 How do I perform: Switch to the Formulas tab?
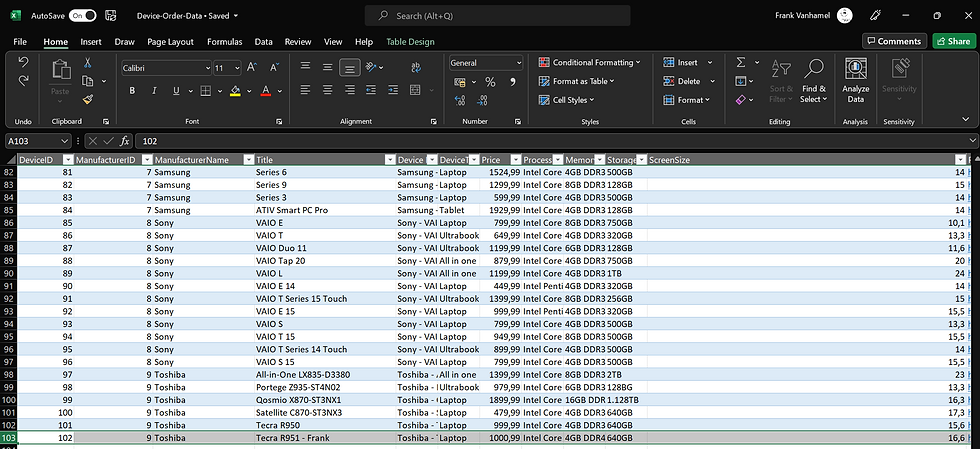[x=224, y=42]
